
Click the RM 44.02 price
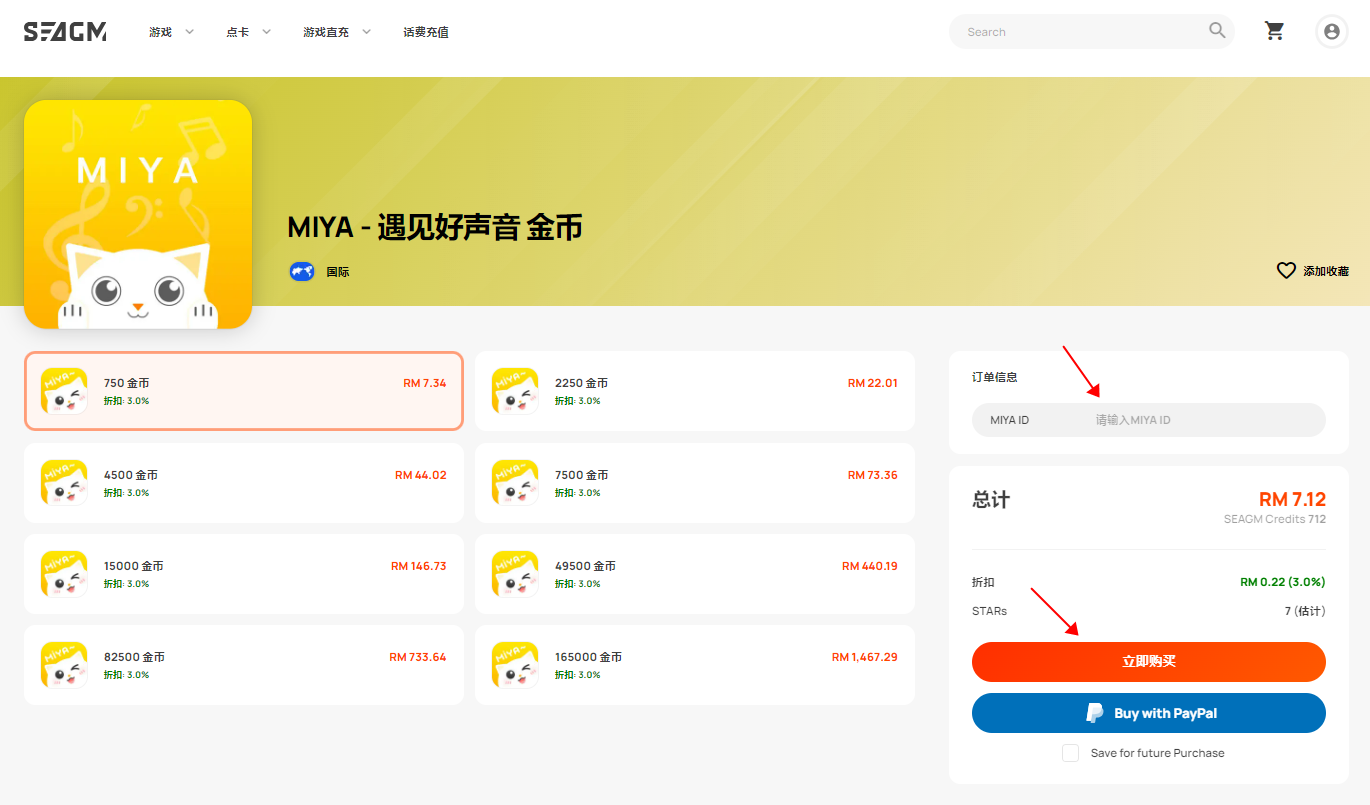tap(421, 475)
